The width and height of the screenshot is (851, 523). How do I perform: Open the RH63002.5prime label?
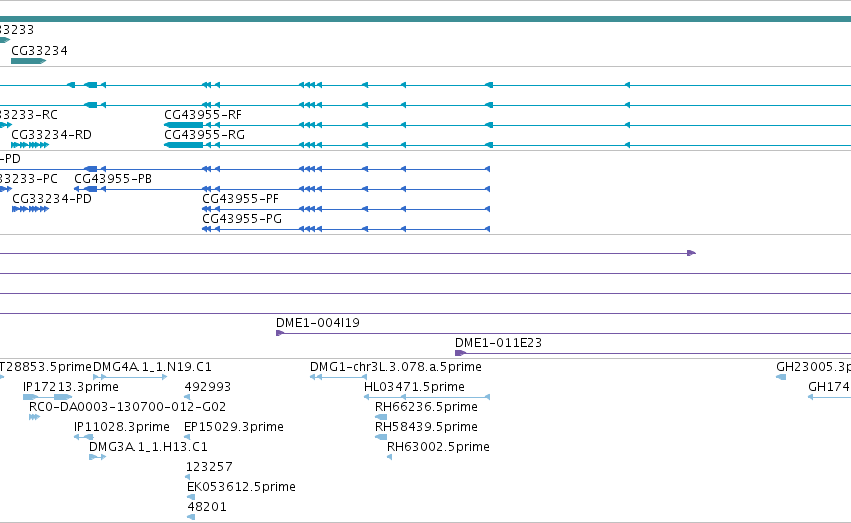click(438, 447)
